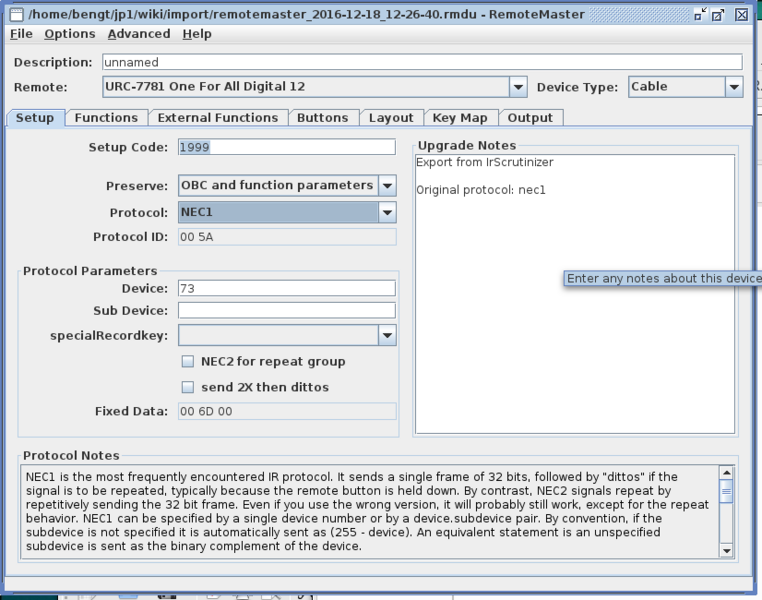Screen dimensions: 762x600
Task: Open the Help menu
Action: (197, 34)
